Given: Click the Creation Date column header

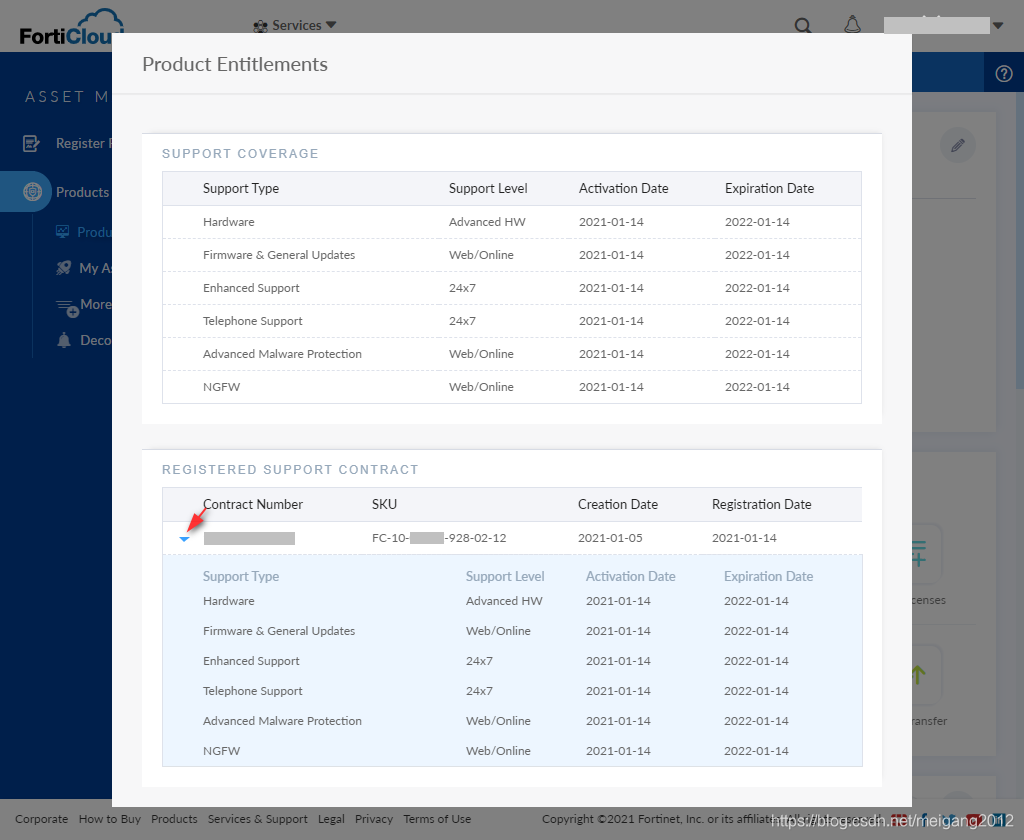Looking at the screenshot, I should (x=618, y=504).
